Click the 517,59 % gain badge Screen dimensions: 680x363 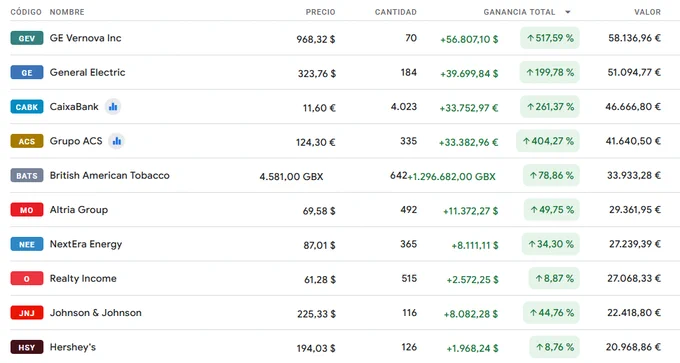coord(550,38)
